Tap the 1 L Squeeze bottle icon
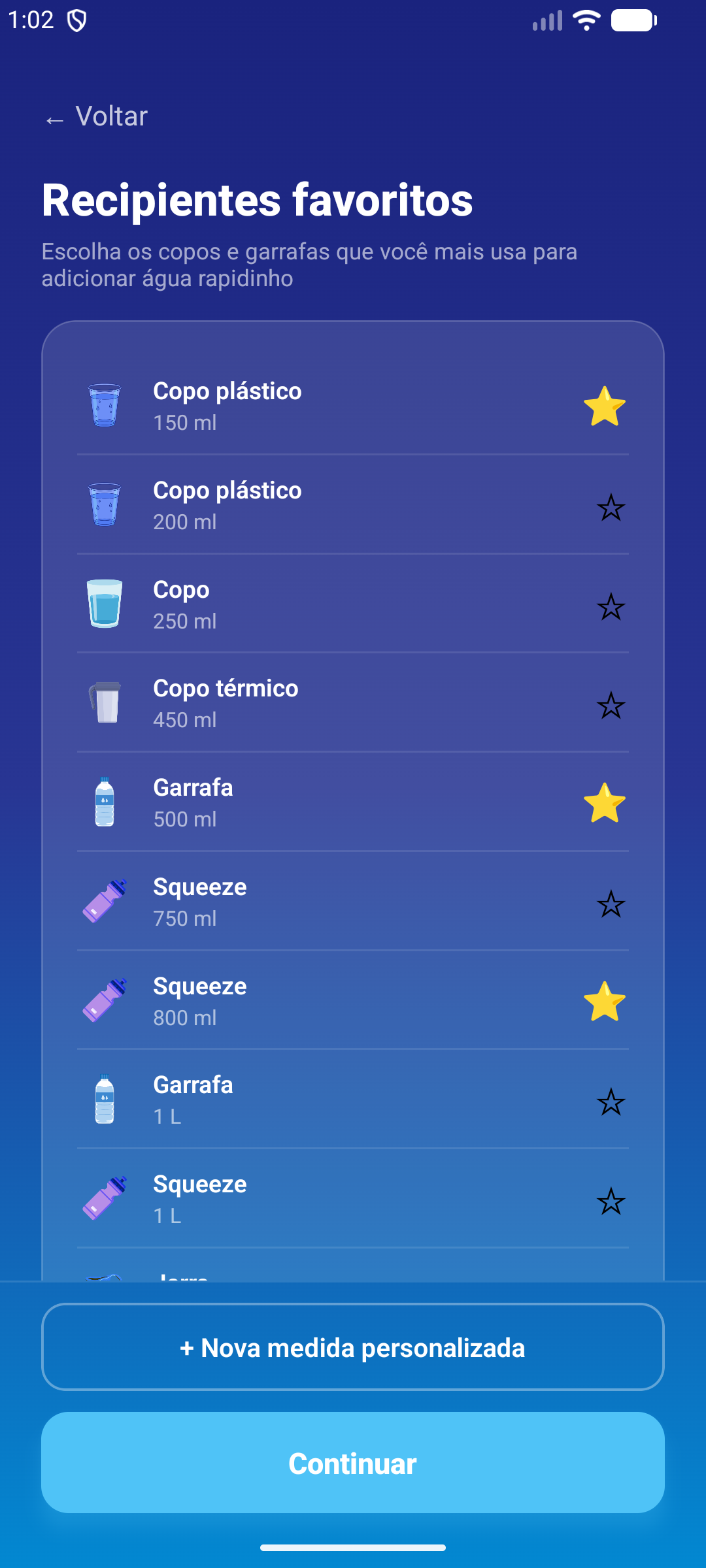706x1568 pixels. pyautogui.click(x=105, y=1198)
